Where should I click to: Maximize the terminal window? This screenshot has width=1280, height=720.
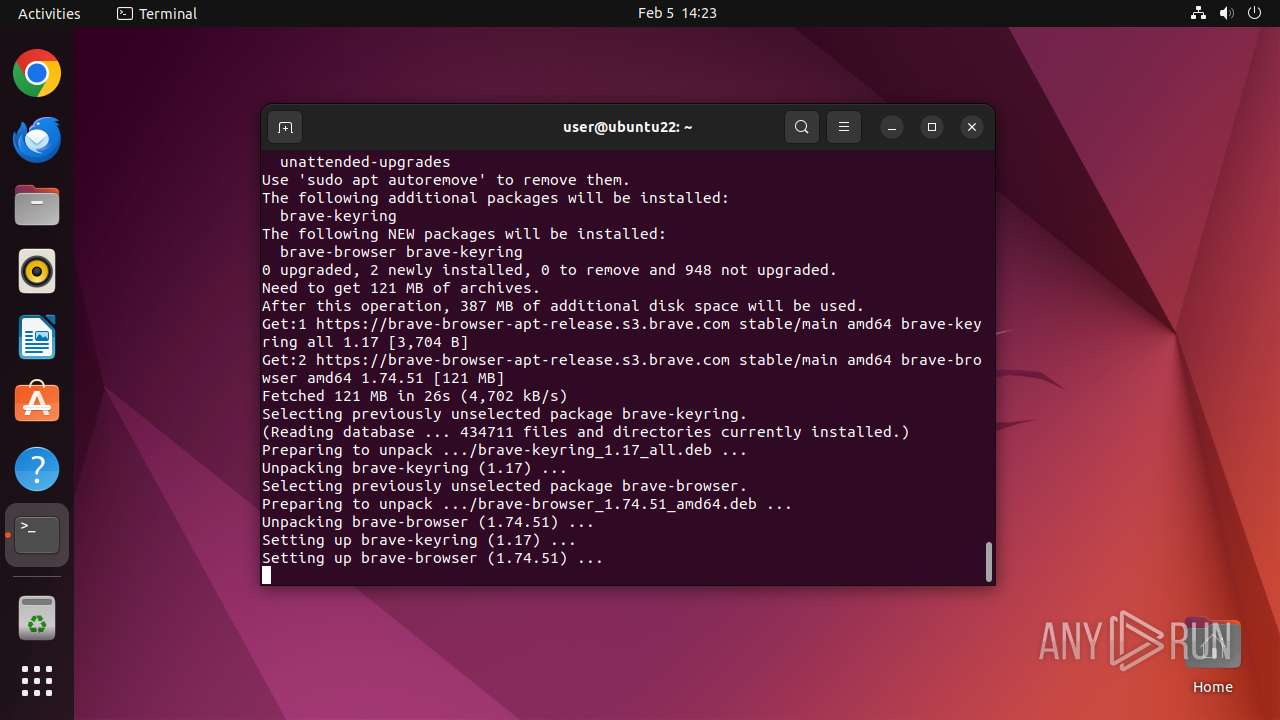click(x=932, y=127)
